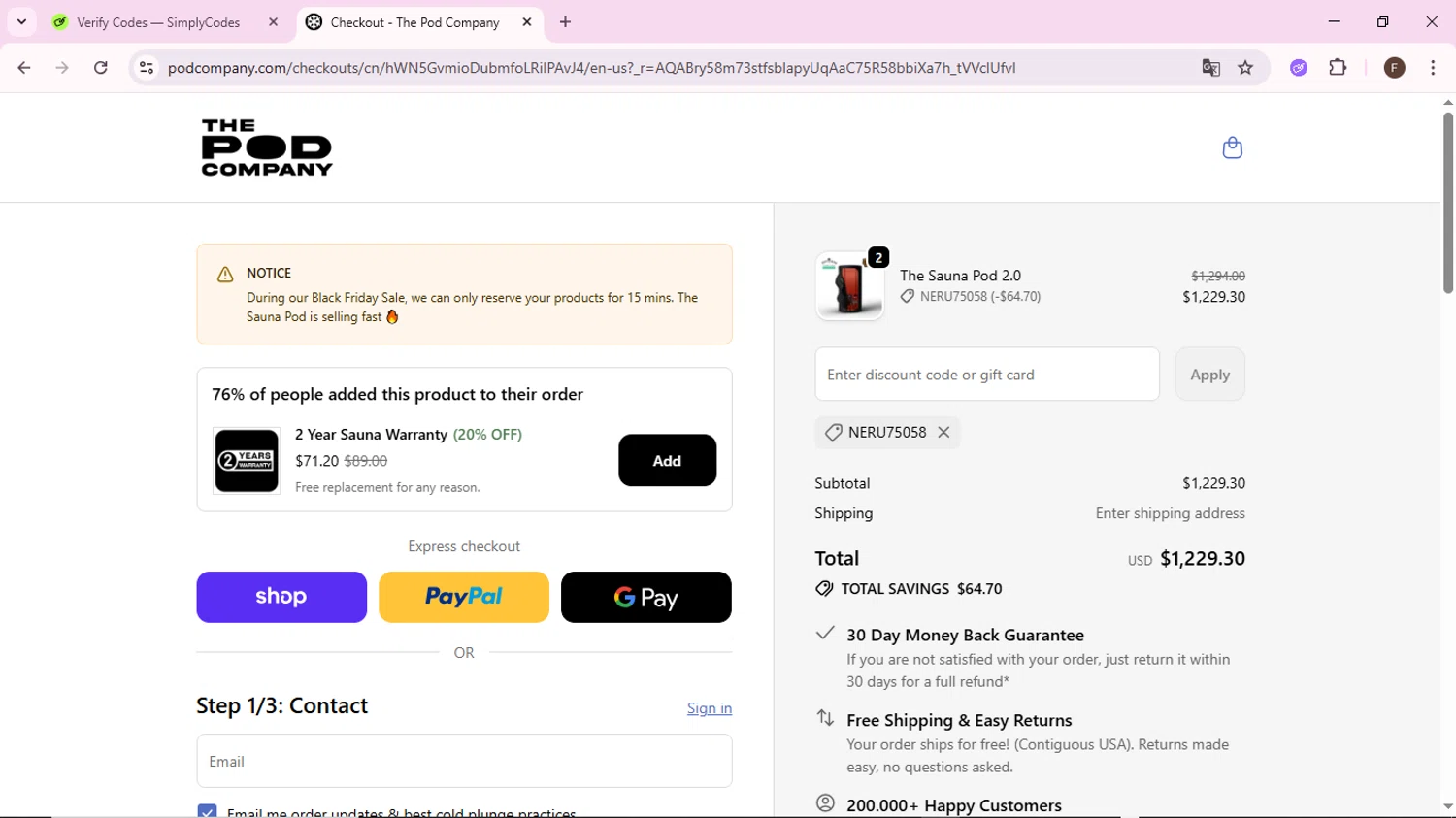Click the '(20% OFF)' warranty label

(487, 435)
